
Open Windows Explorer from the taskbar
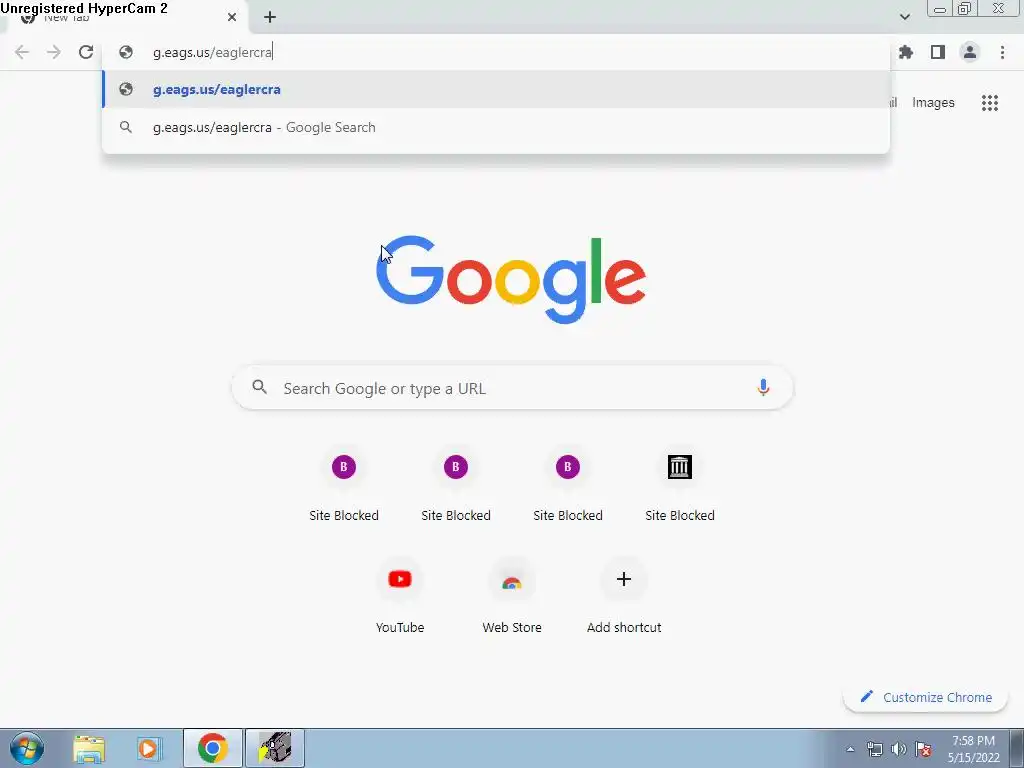coord(89,748)
